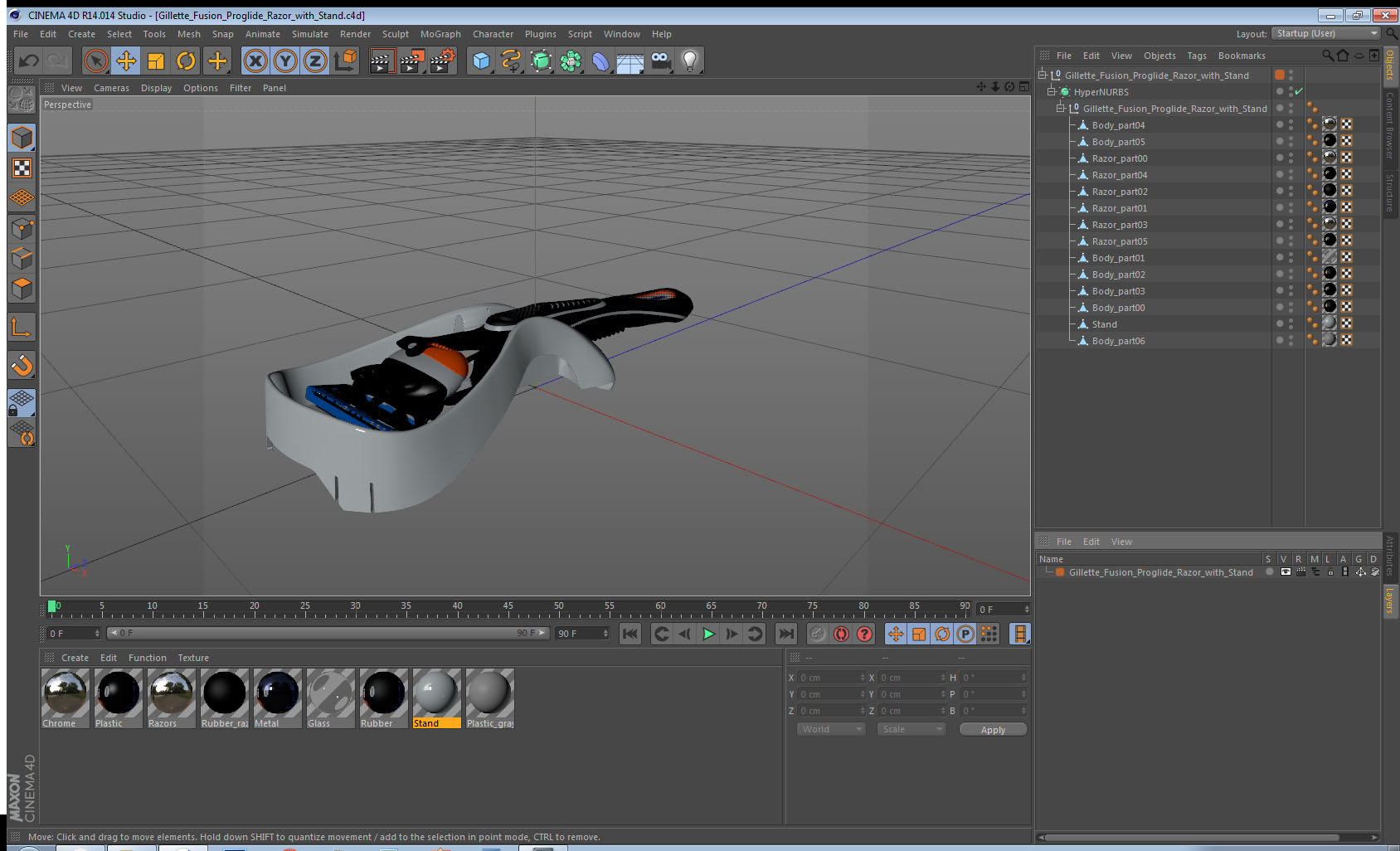The height and width of the screenshot is (851, 1400).
Task: Select the Live Selection tool
Action: pos(96,61)
